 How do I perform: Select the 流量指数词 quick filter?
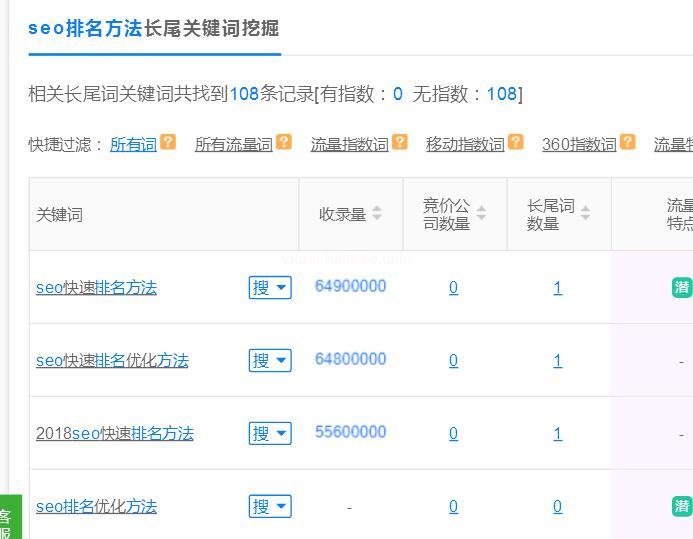(349, 145)
